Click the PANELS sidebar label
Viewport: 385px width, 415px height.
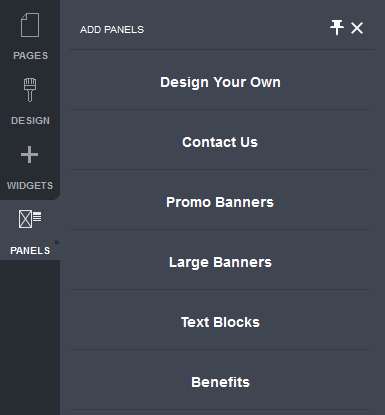[x=30, y=250]
